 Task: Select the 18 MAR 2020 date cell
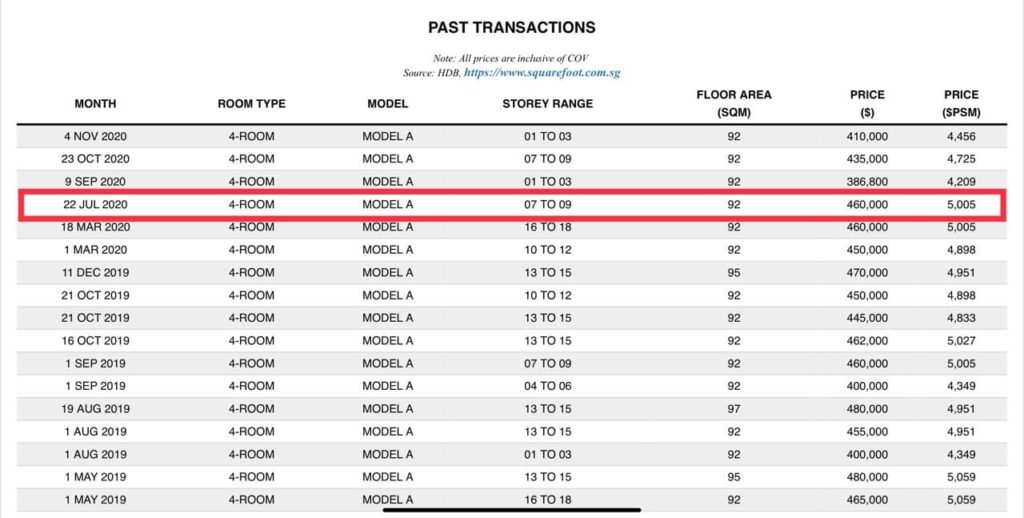pyautogui.click(x=96, y=227)
